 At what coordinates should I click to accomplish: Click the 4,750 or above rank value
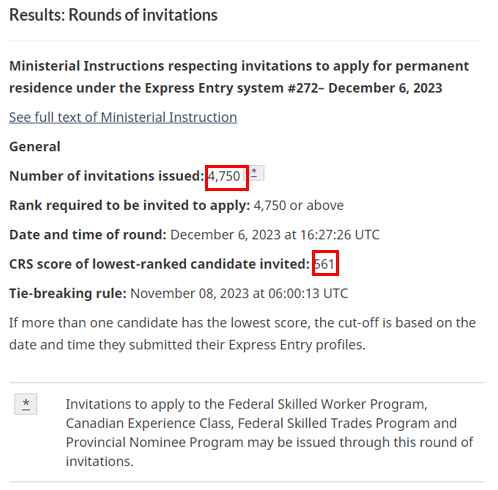point(299,205)
